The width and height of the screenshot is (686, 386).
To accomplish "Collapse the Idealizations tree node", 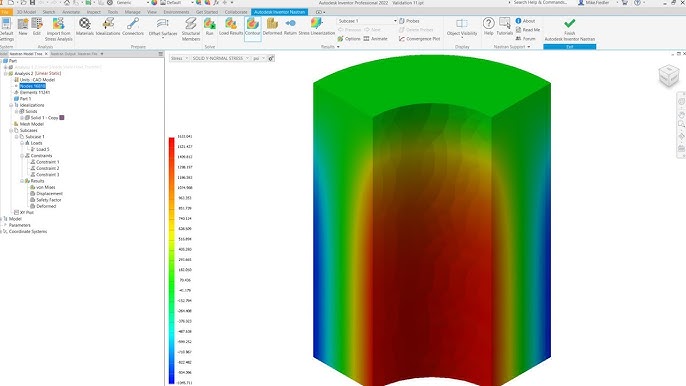I will 11,105.
